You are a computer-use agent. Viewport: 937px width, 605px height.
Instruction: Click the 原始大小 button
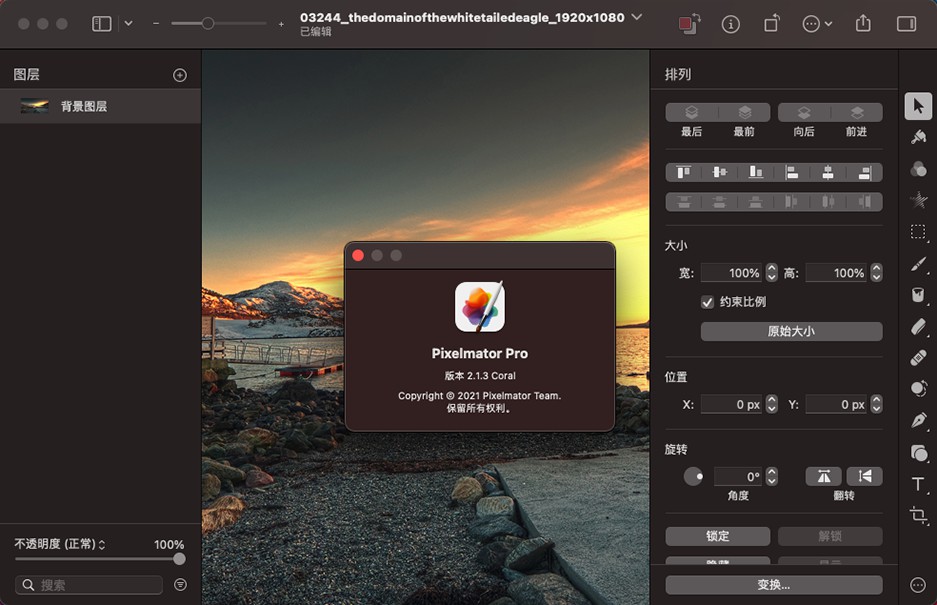tap(791, 331)
